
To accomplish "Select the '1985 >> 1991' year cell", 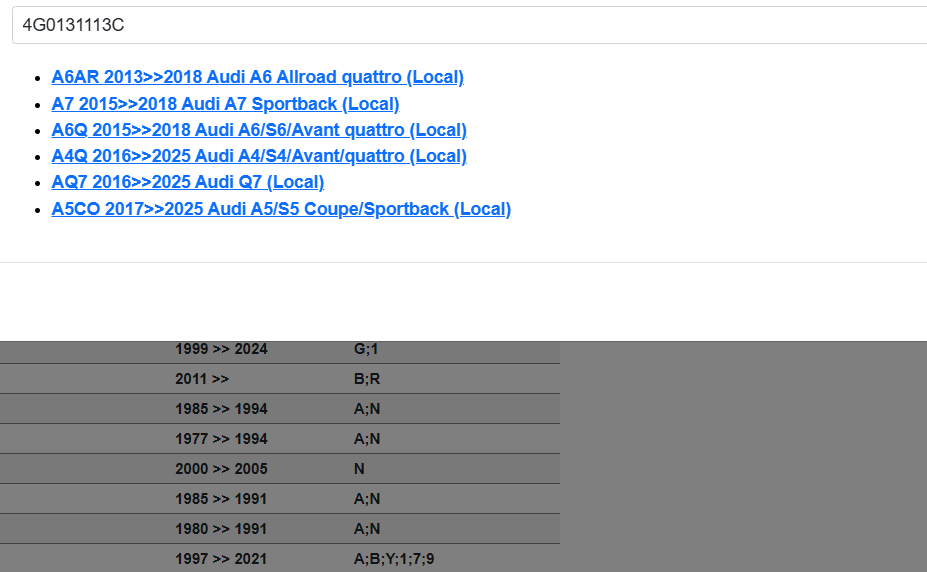I will tap(221, 499).
